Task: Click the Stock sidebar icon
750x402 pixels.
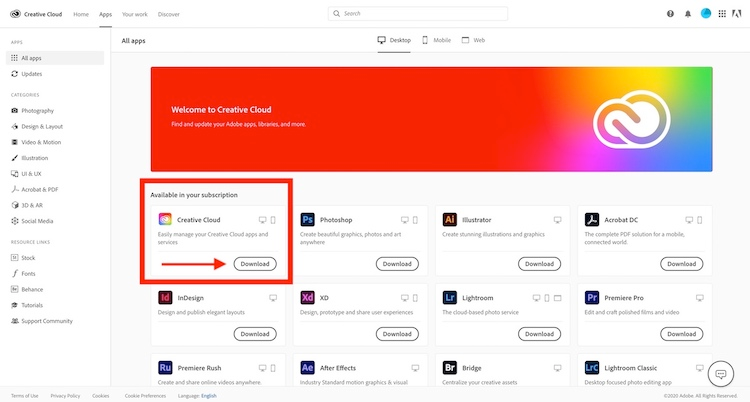Action: [x=14, y=257]
